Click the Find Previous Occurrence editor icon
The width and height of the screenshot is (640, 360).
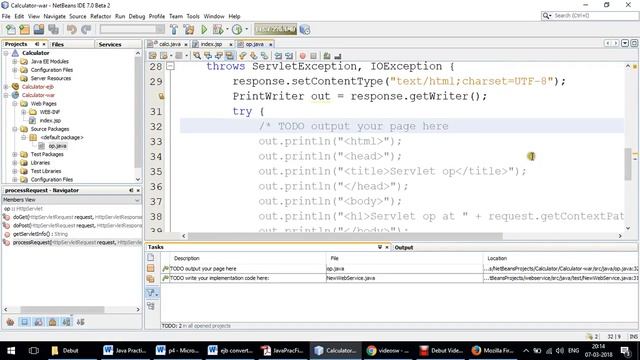pos(208,56)
